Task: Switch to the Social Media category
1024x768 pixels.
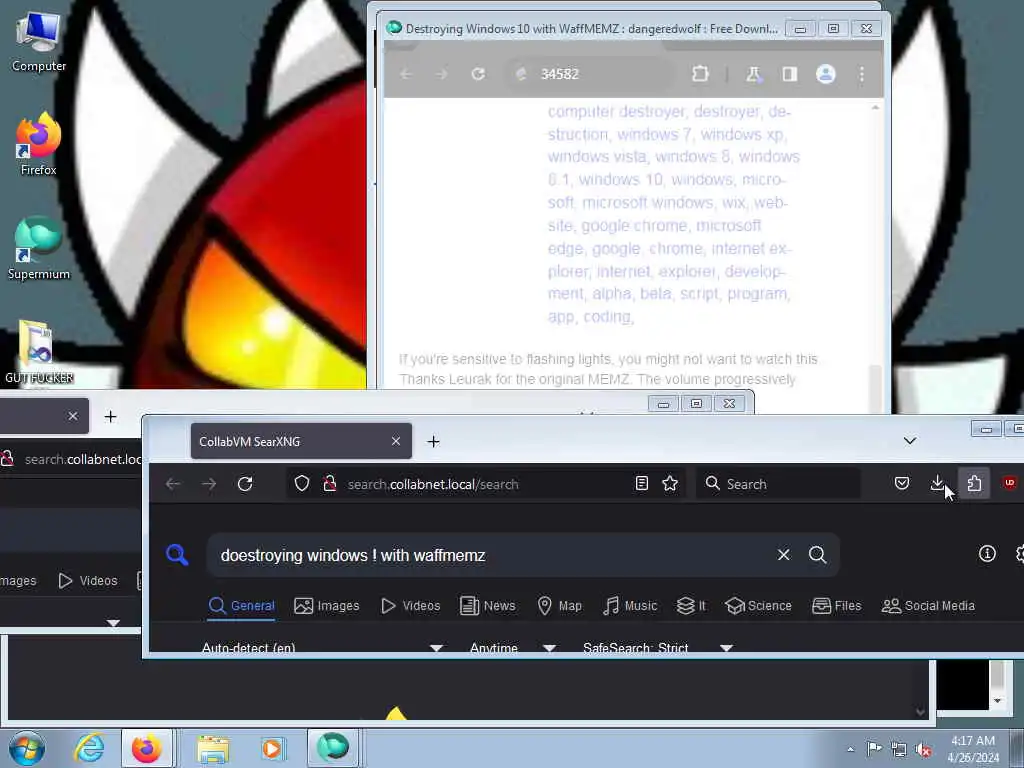Action: point(928,606)
